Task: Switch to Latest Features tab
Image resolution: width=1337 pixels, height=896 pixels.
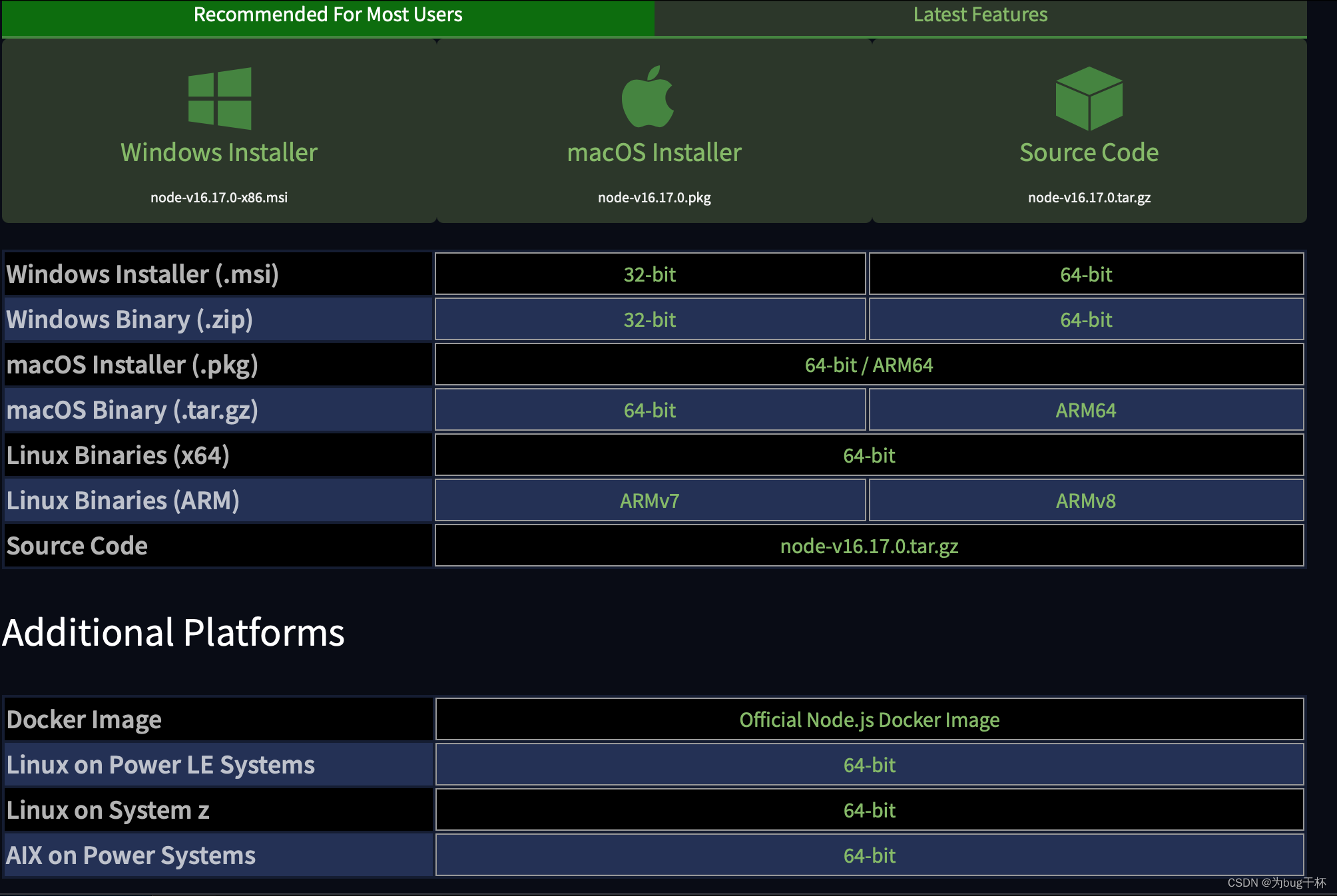Action: click(x=980, y=15)
